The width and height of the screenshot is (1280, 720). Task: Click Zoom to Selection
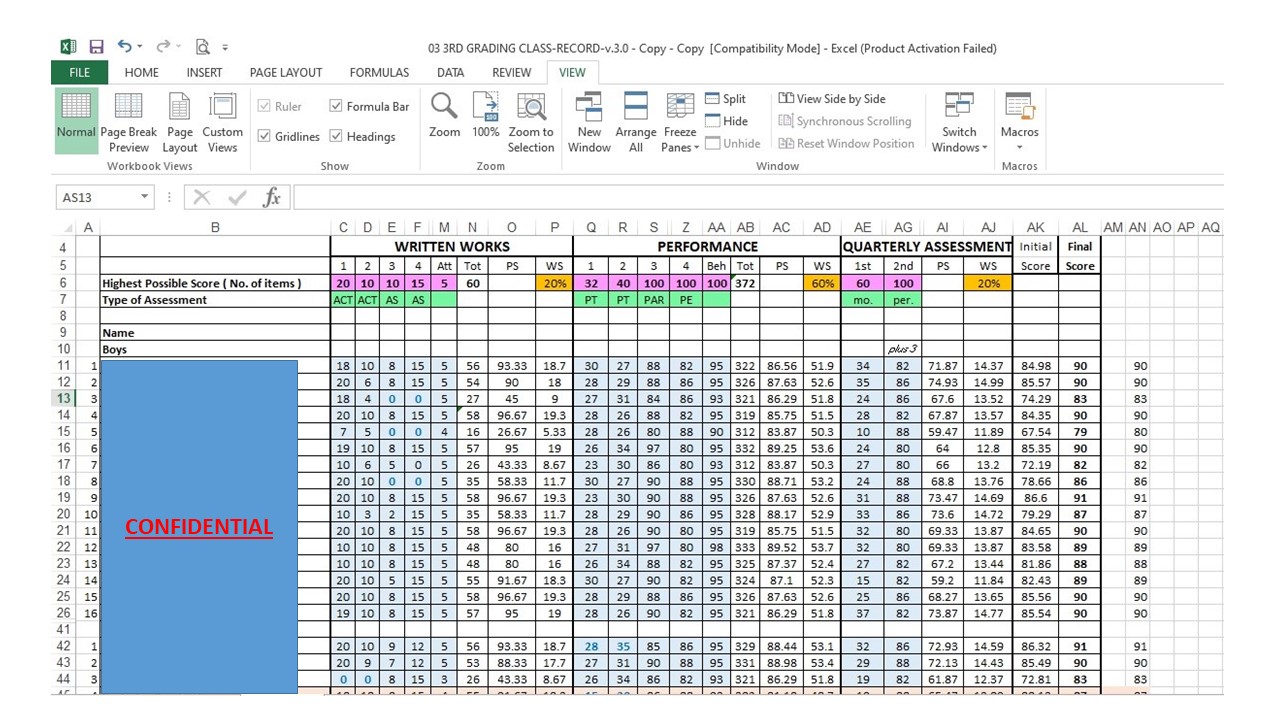[531, 122]
